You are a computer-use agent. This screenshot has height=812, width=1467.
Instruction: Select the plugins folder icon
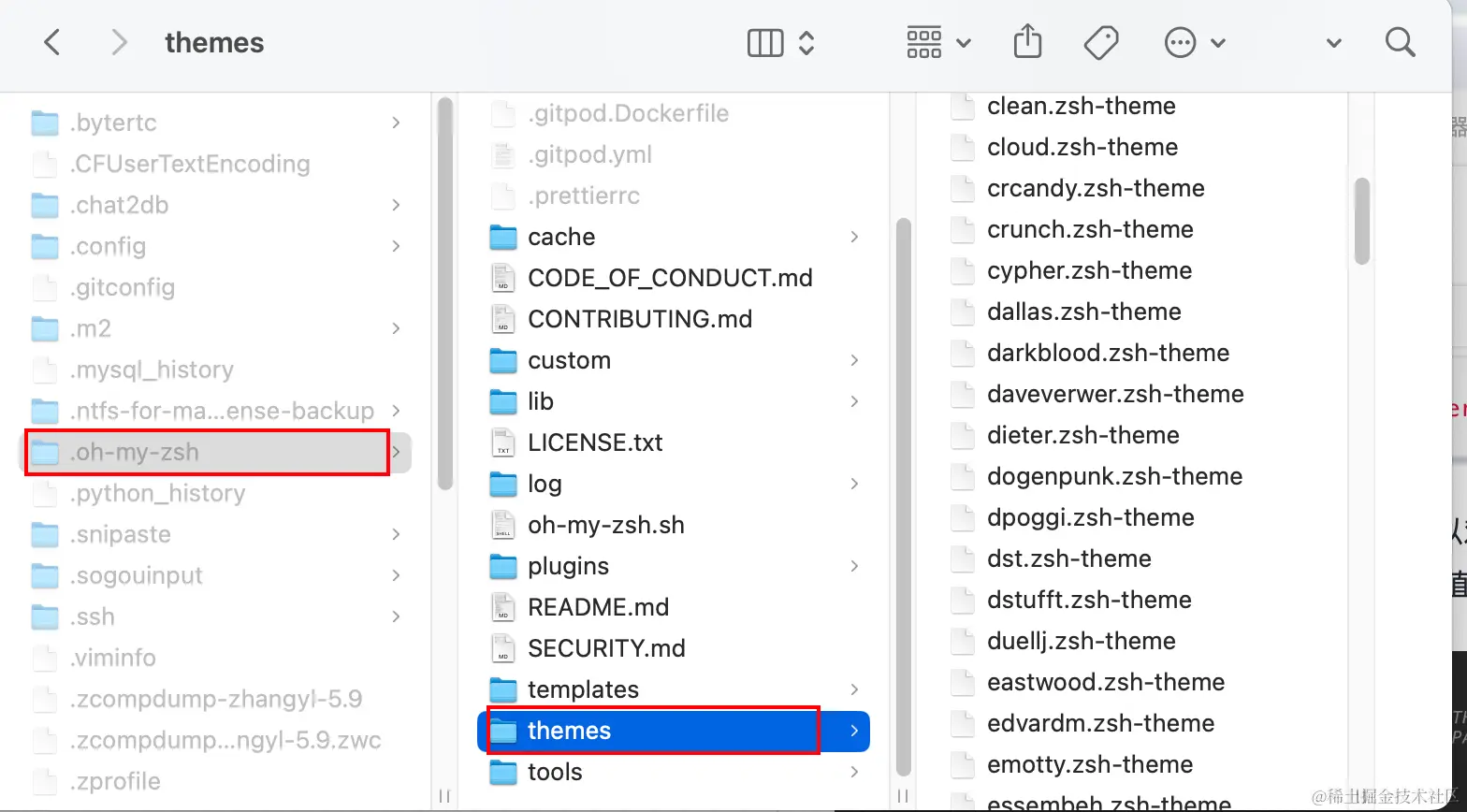point(503,566)
